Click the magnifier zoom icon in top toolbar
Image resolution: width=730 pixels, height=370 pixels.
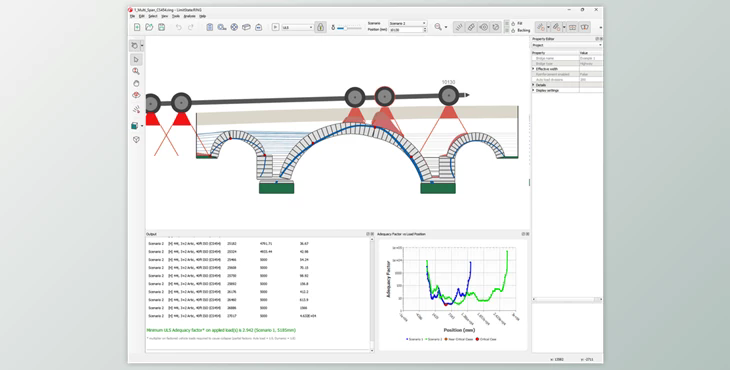pyautogui.click(x=438, y=27)
